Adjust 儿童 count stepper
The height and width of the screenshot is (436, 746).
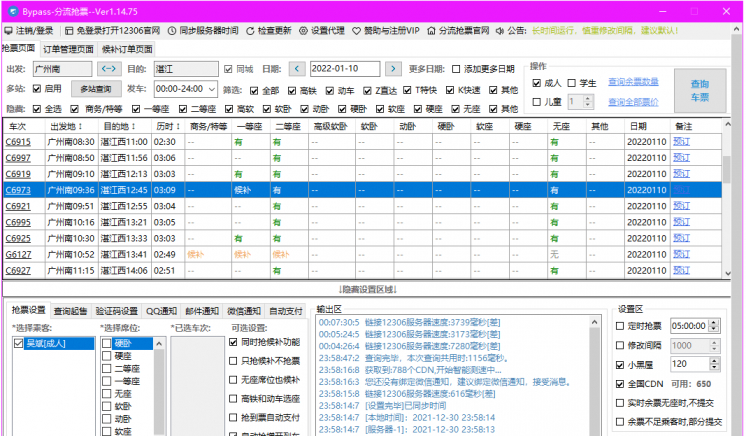(x=588, y=102)
